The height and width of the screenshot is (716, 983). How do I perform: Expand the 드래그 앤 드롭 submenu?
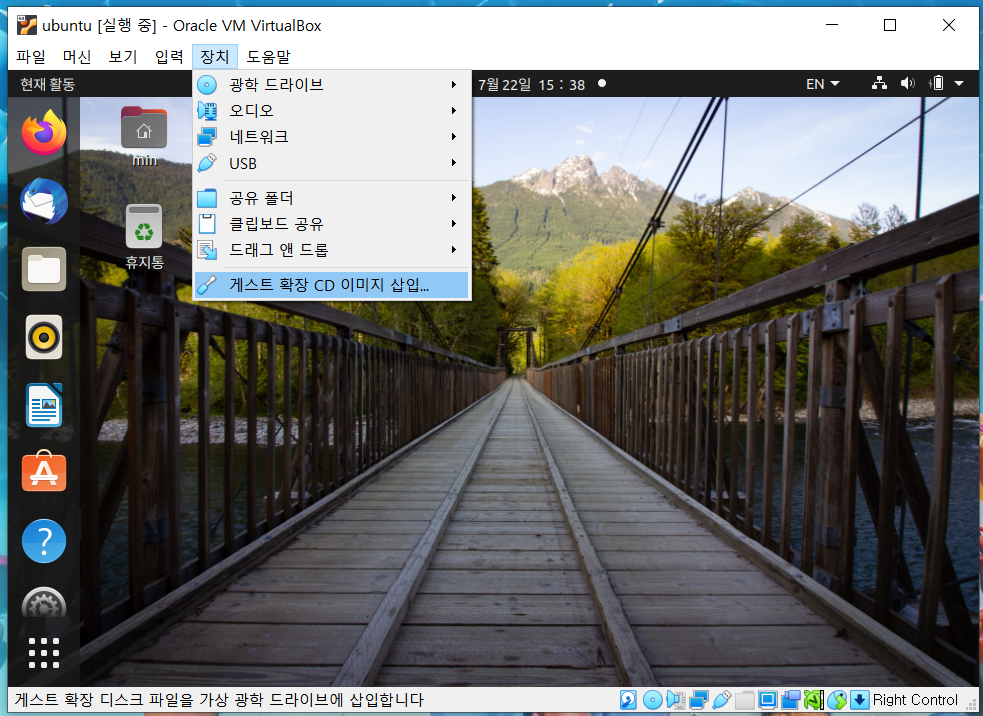coord(332,250)
